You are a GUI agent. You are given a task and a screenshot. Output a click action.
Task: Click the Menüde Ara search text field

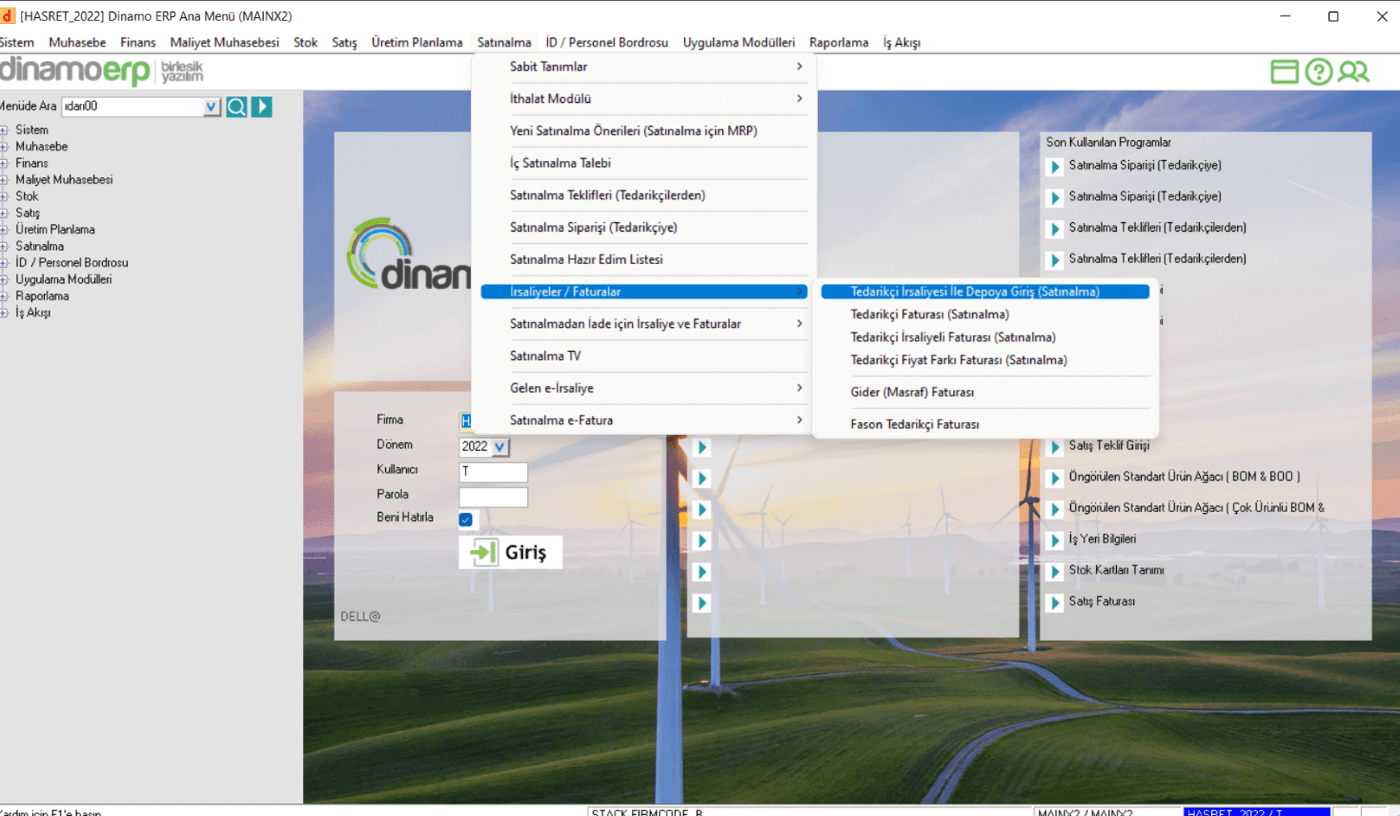tap(132, 107)
